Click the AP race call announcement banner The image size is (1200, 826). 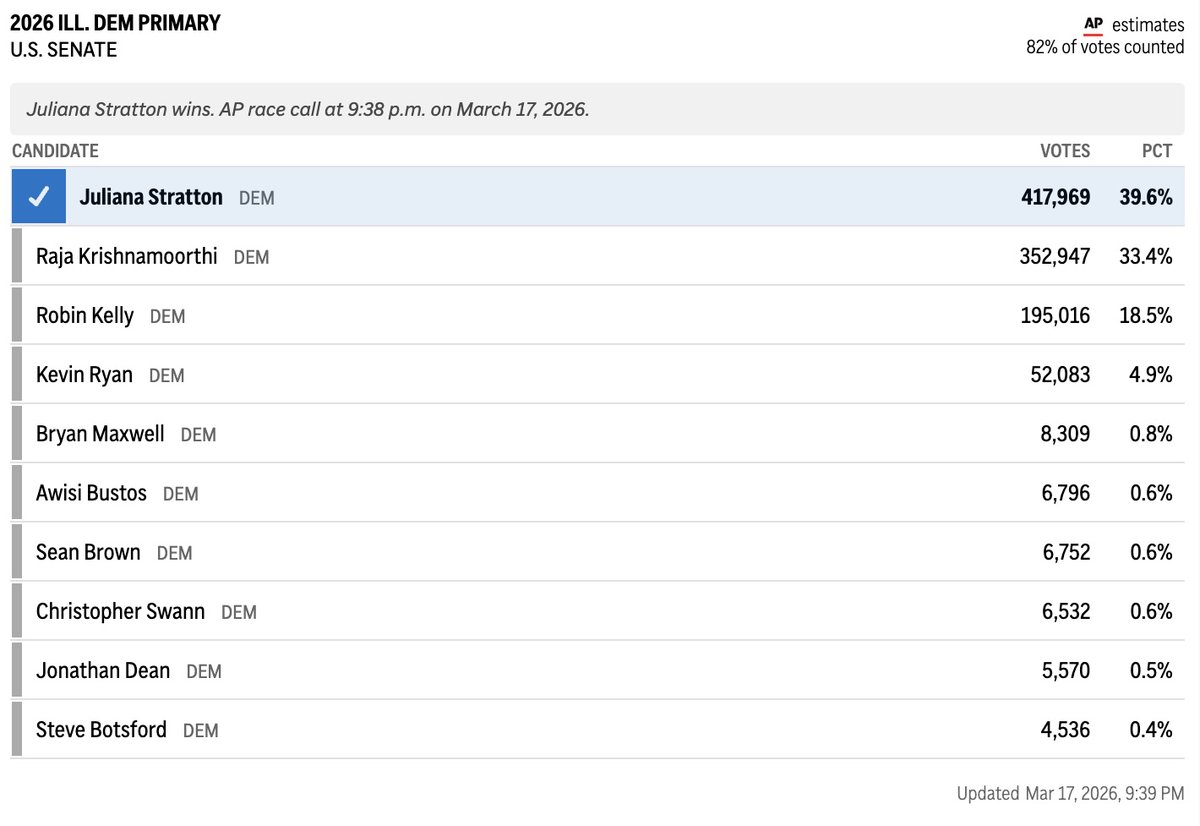point(597,109)
